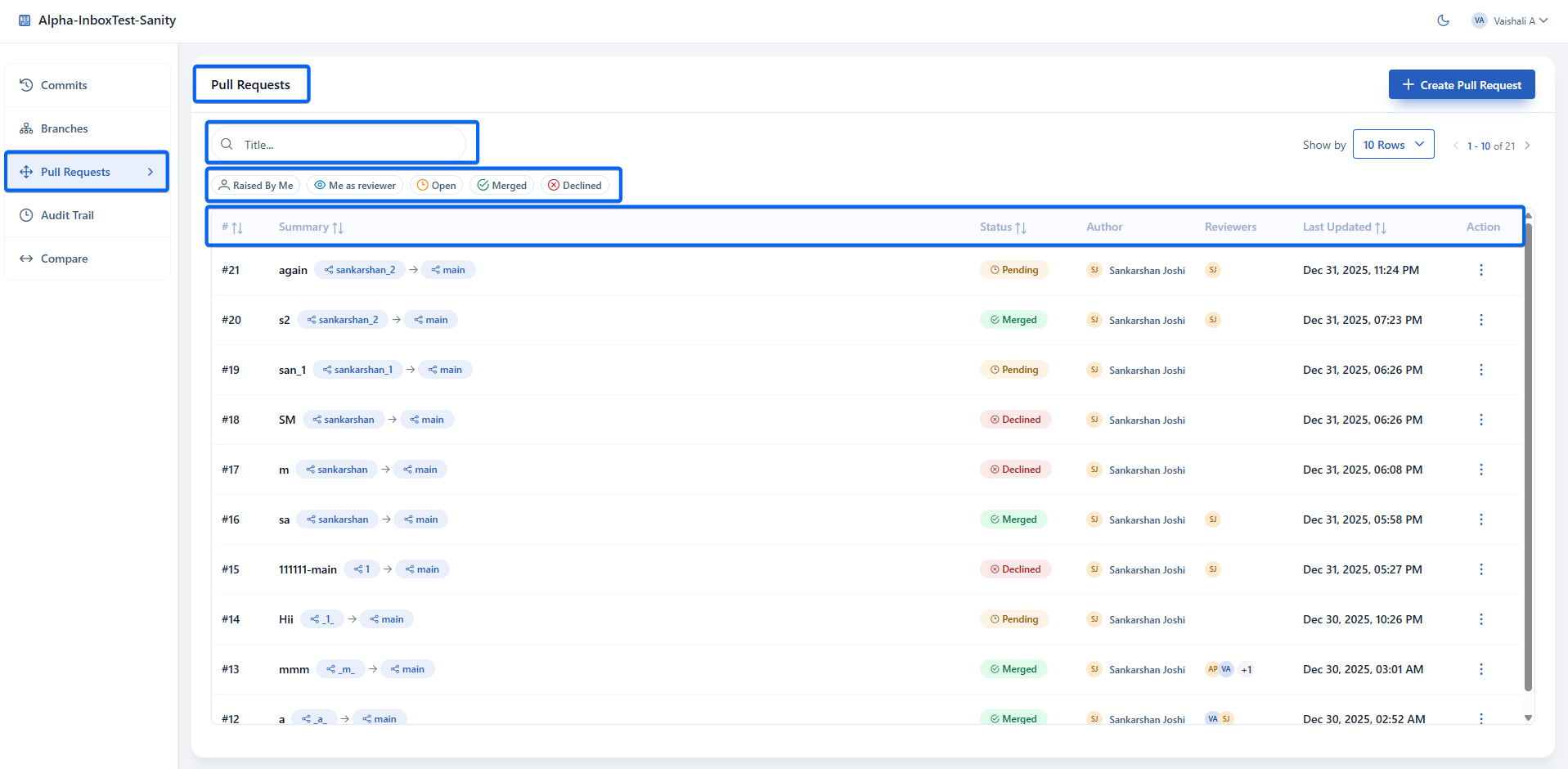Open actions menu for pull request #13
This screenshot has height=769, width=1568.
1480,669
